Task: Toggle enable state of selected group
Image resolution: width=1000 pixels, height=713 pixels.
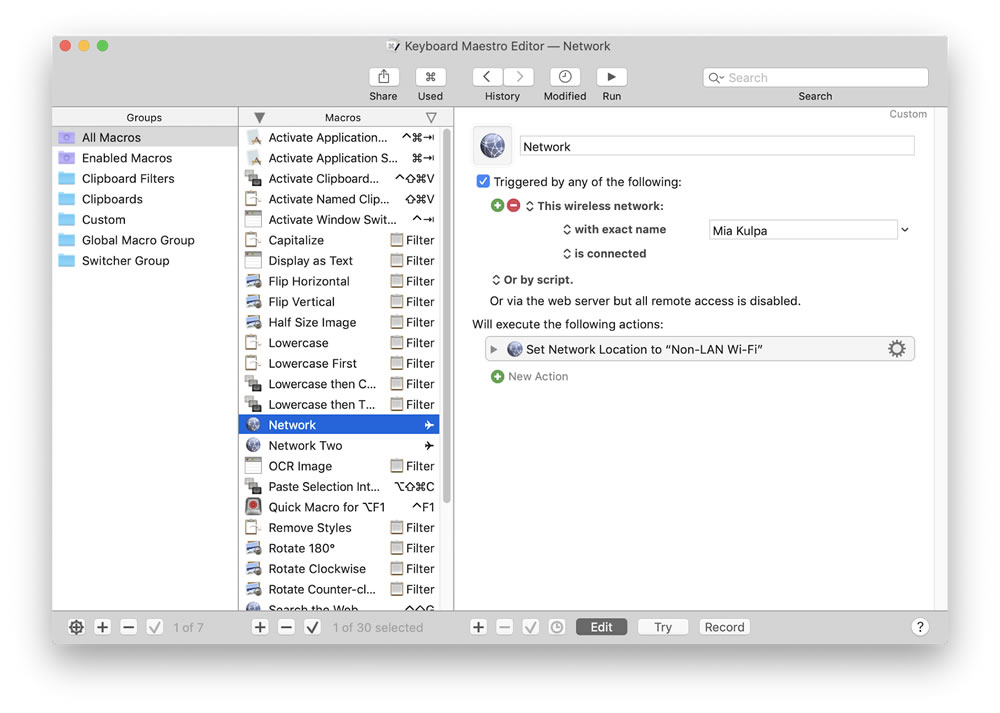Action: (x=154, y=627)
